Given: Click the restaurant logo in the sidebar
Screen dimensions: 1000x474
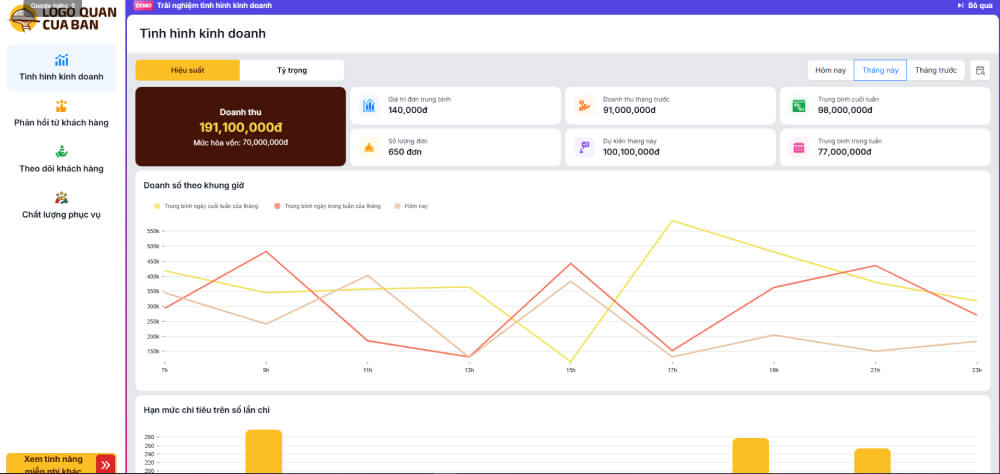Looking at the screenshot, I should [x=61, y=18].
